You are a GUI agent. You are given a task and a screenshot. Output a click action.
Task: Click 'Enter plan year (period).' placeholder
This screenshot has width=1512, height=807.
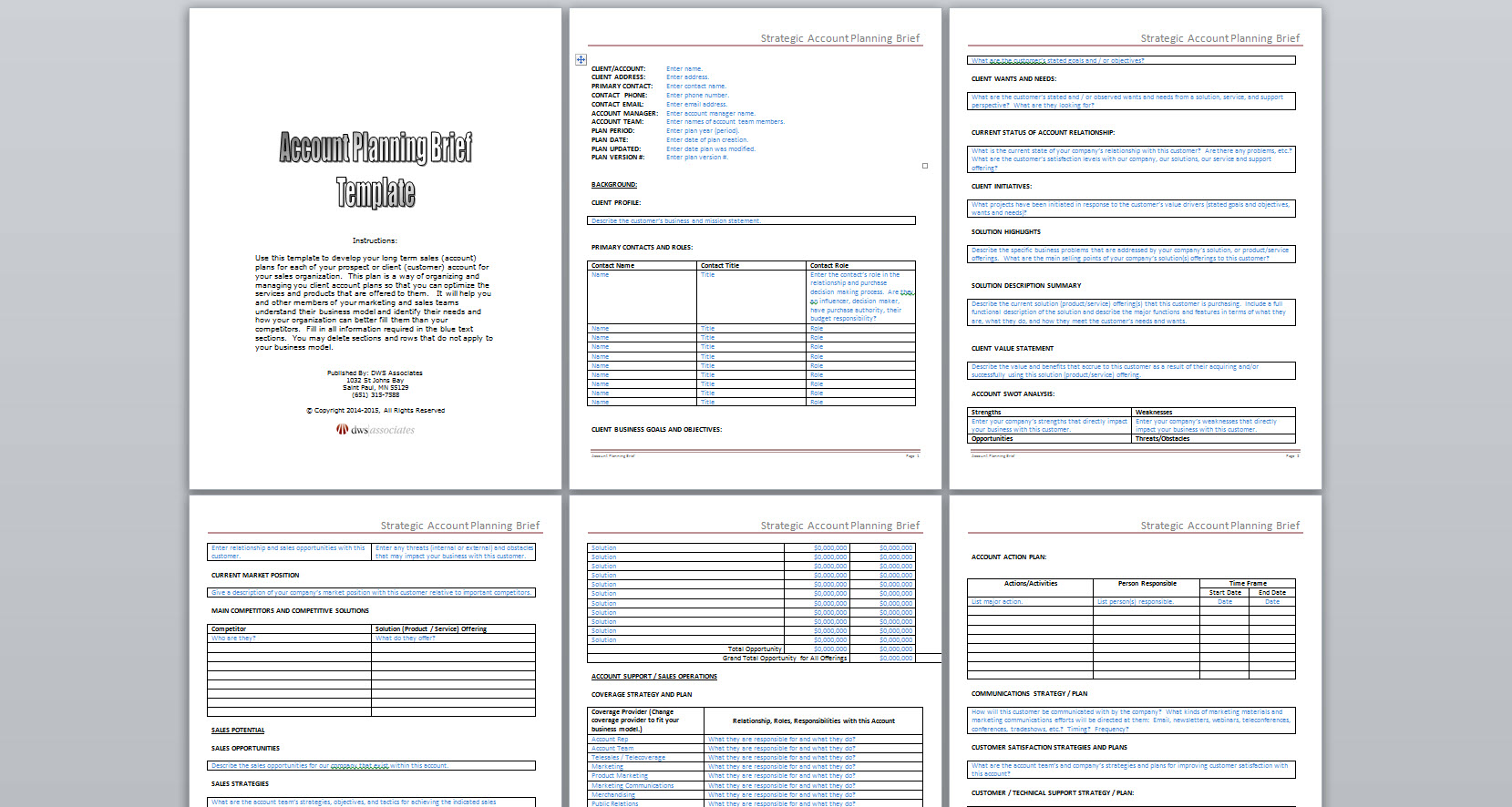click(x=703, y=131)
